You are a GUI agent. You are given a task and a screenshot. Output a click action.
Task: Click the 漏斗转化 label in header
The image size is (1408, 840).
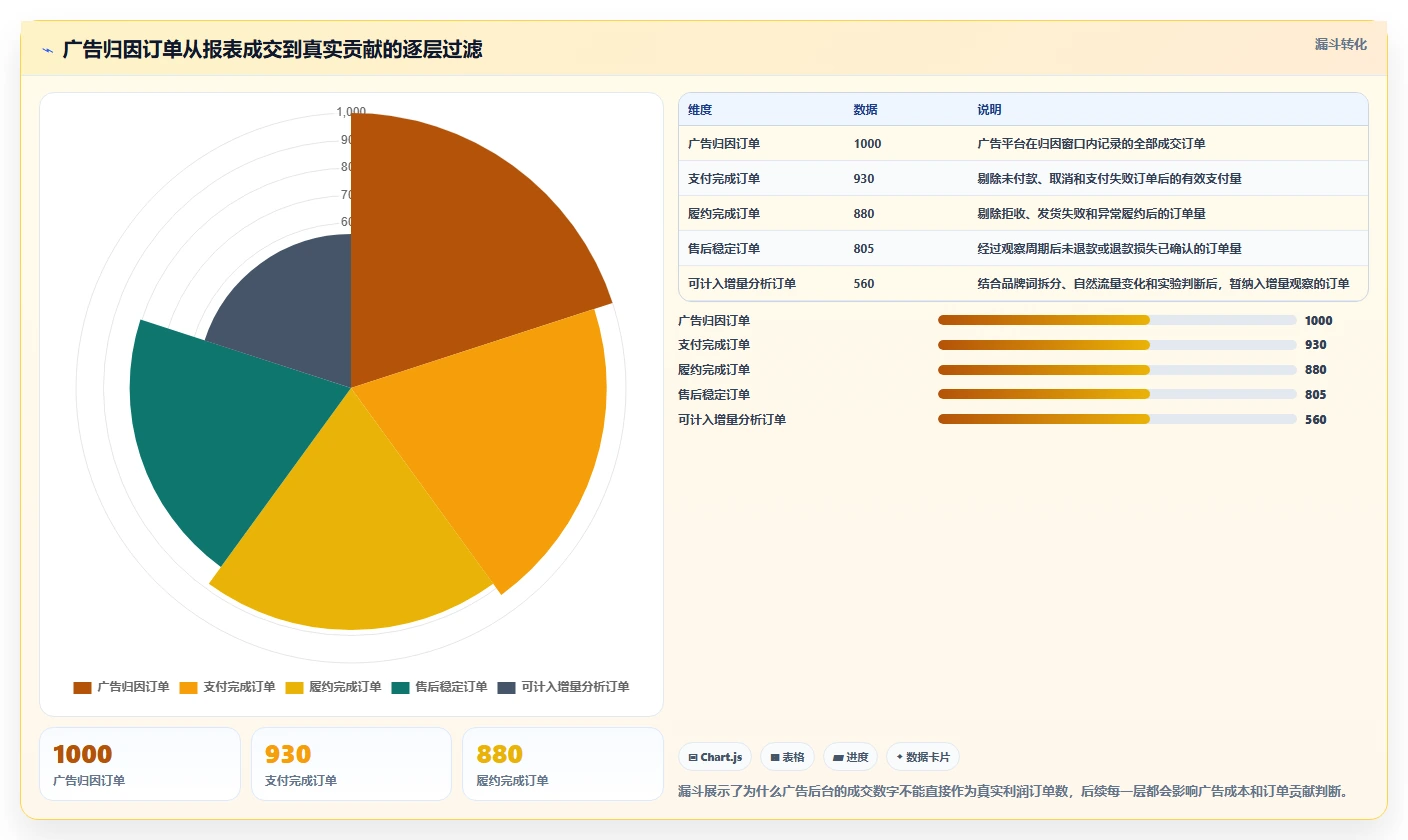pos(1340,44)
